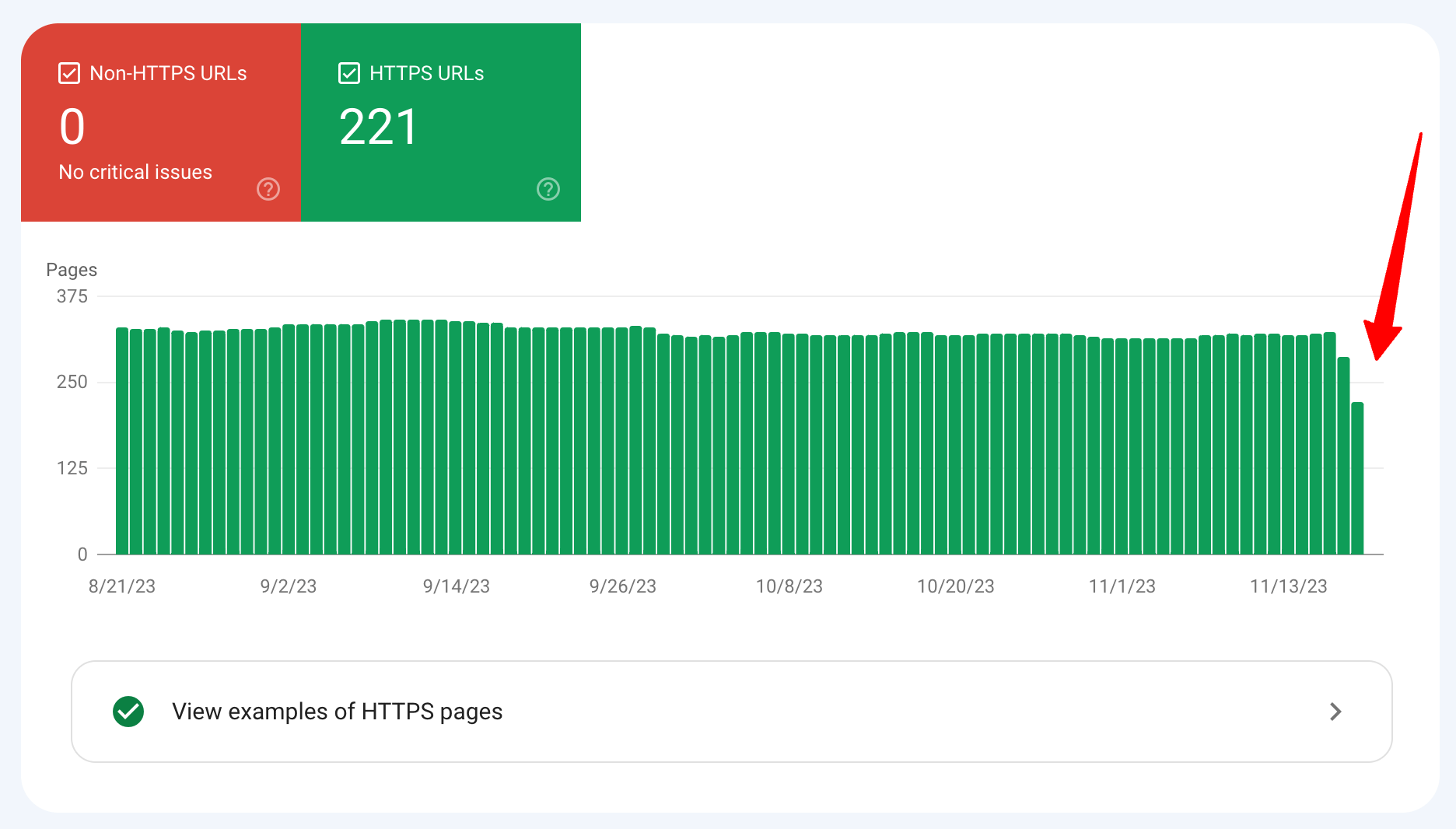Image resolution: width=1456 pixels, height=829 pixels.
Task: Uncheck the HTTPS URLs checkbox
Action: tap(349, 74)
